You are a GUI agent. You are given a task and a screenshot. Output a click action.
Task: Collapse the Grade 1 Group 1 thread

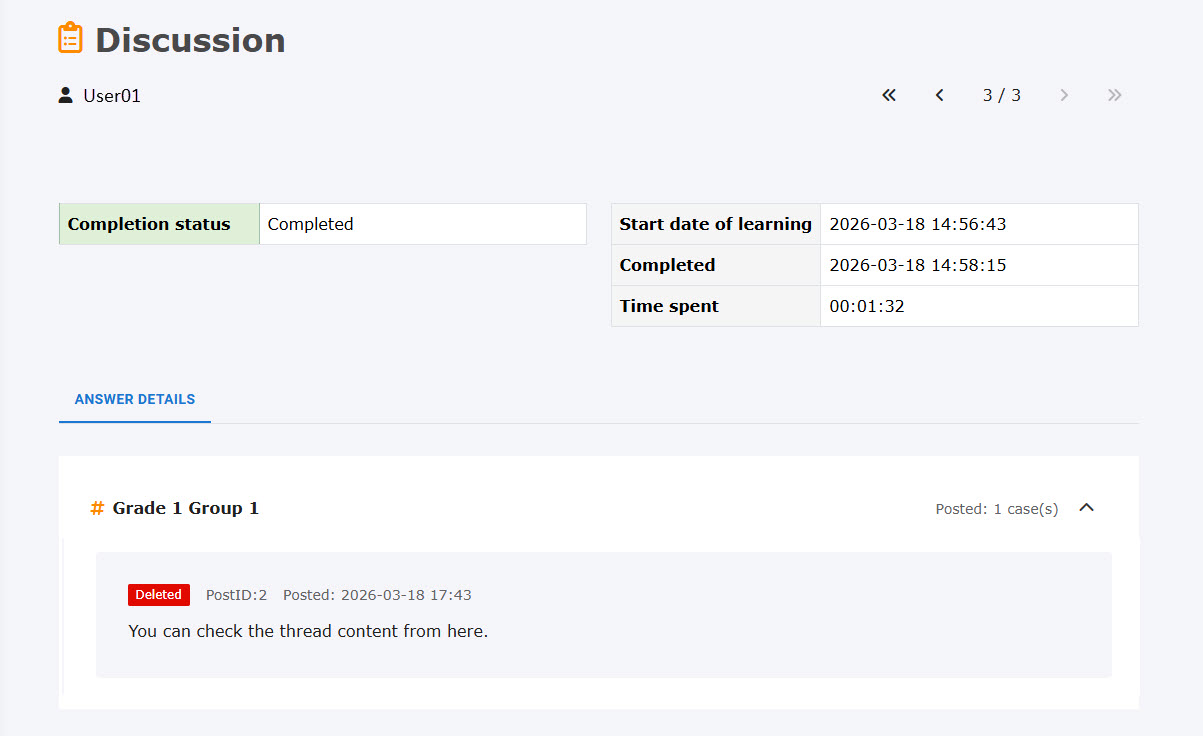[x=1087, y=508]
